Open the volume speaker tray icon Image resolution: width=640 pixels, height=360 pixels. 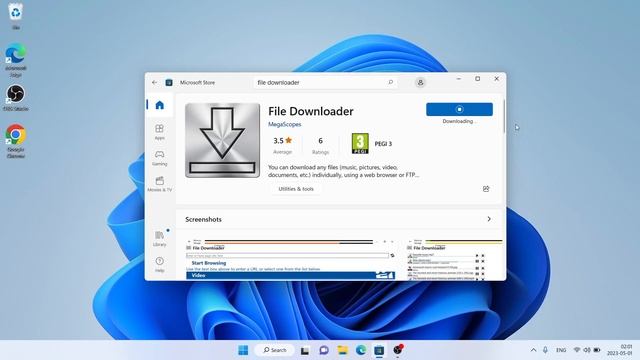point(587,350)
